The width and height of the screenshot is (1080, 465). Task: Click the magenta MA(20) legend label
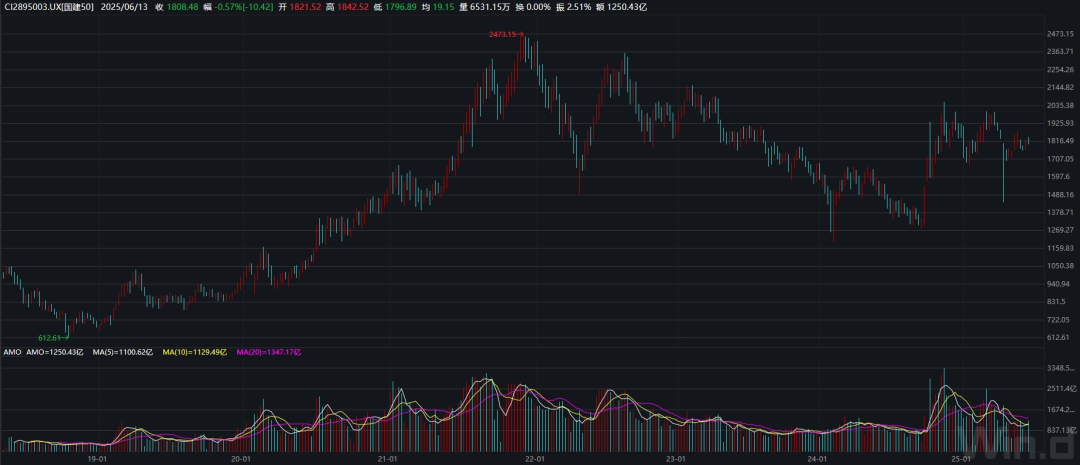click(x=268, y=352)
